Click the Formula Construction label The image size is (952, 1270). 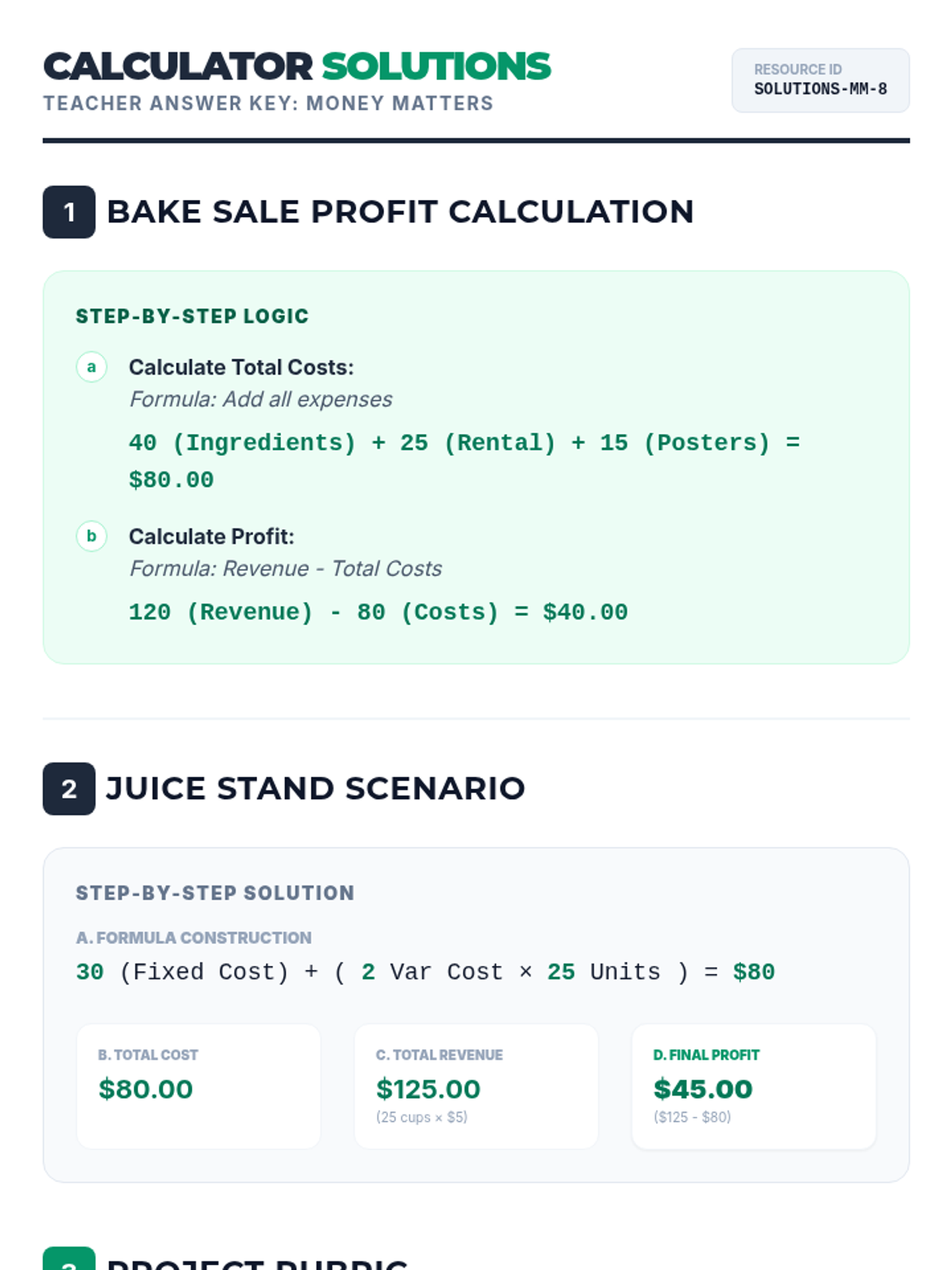tap(194, 937)
